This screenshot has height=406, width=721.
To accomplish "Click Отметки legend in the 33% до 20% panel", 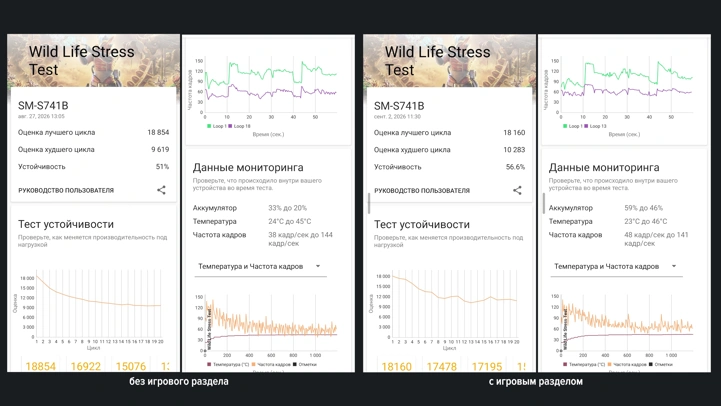I will click(x=305, y=365).
